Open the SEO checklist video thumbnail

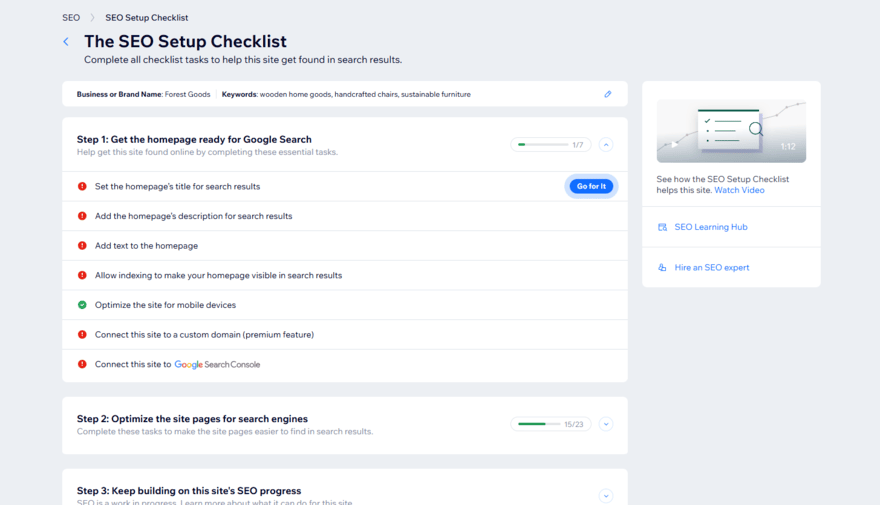(731, 131)
